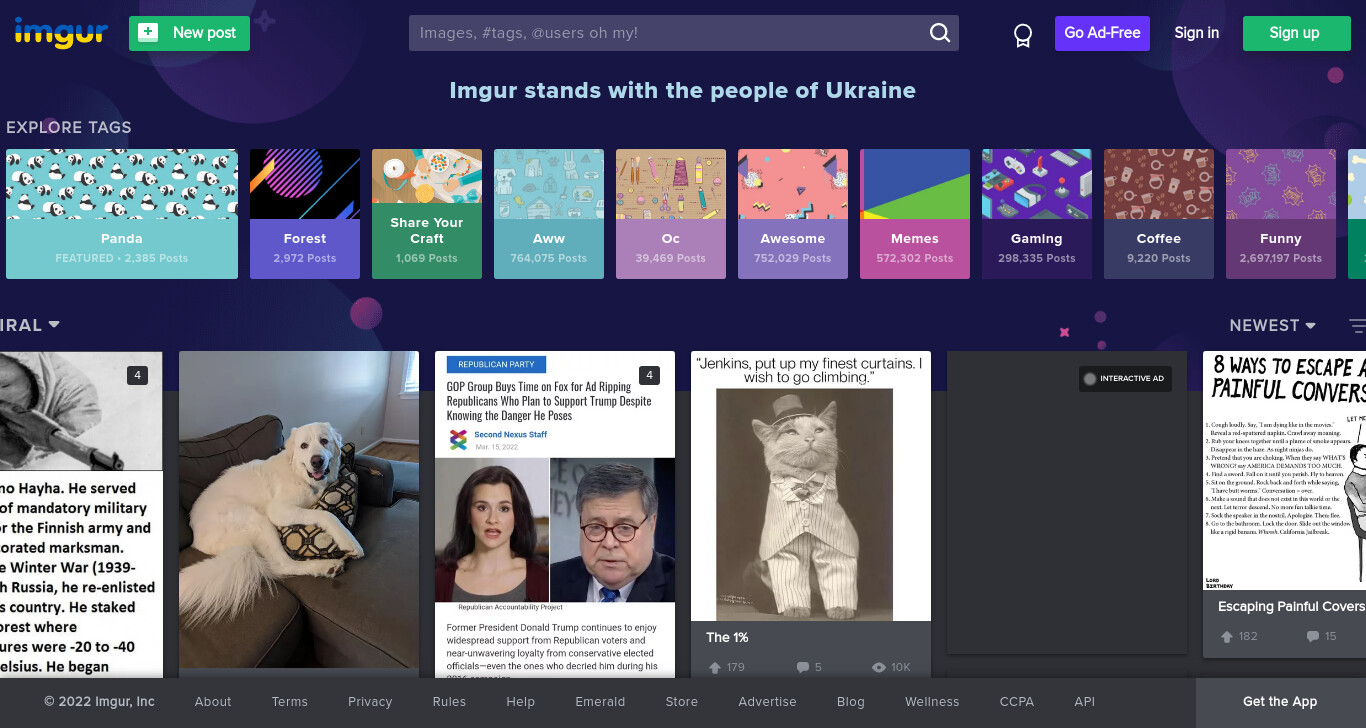1366x728 pixels.
Task: Expand the Viral section dropdown
Action: coord(30,325)
